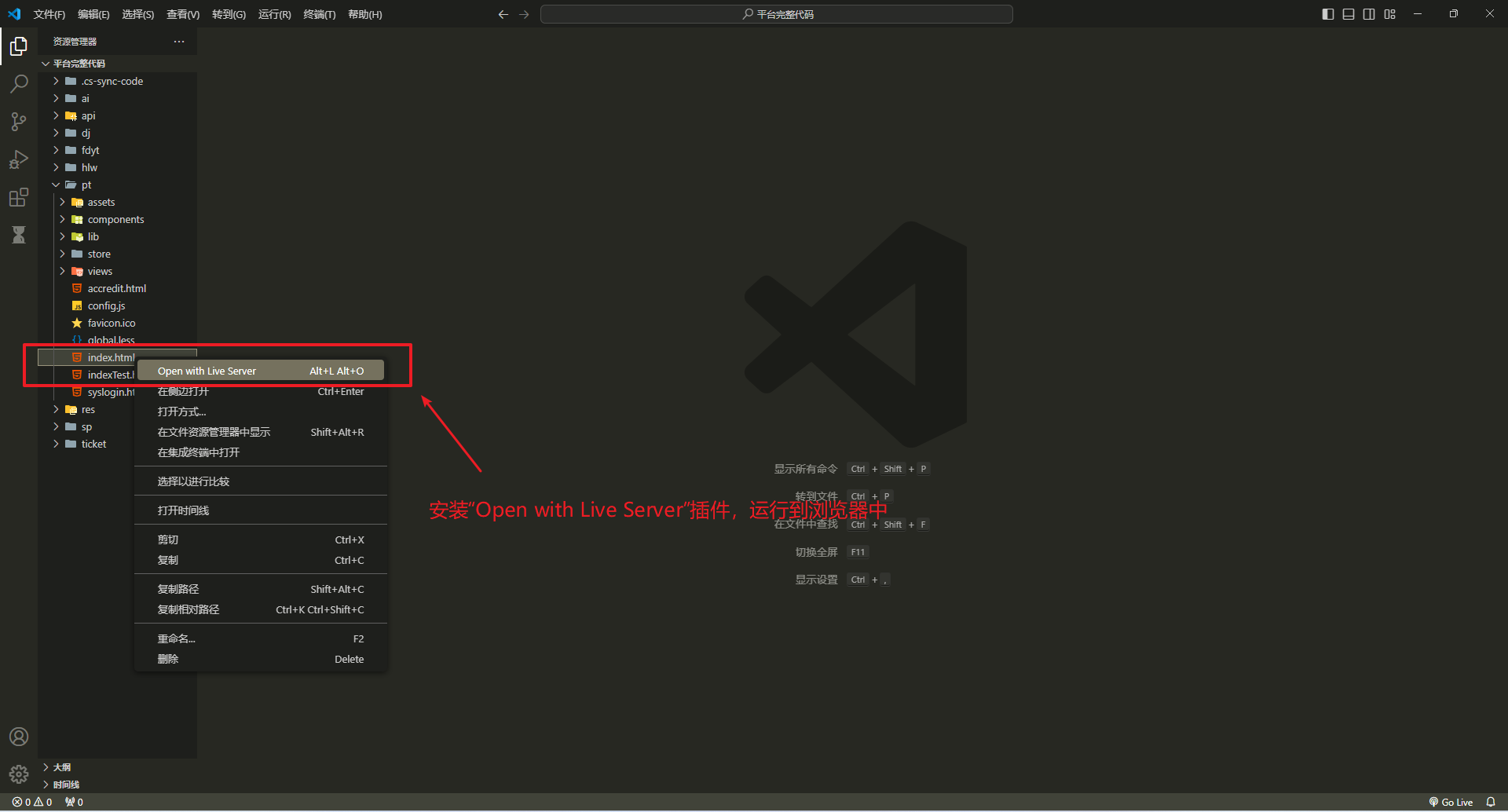
Task: Expand the 大纲 outline section
Action: click(x=118, y=767)
